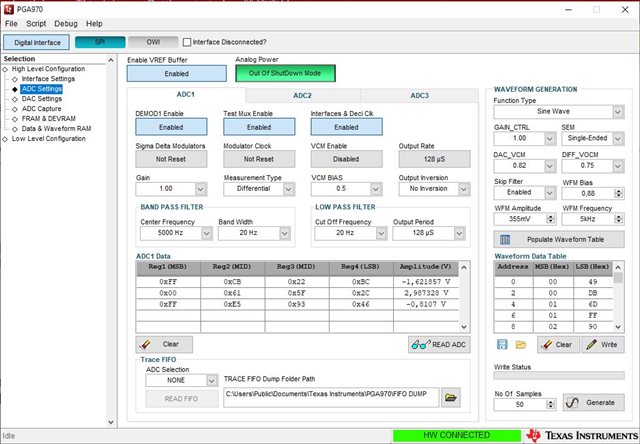Open the Measurement Type dropdown

[x=289, y=189]
